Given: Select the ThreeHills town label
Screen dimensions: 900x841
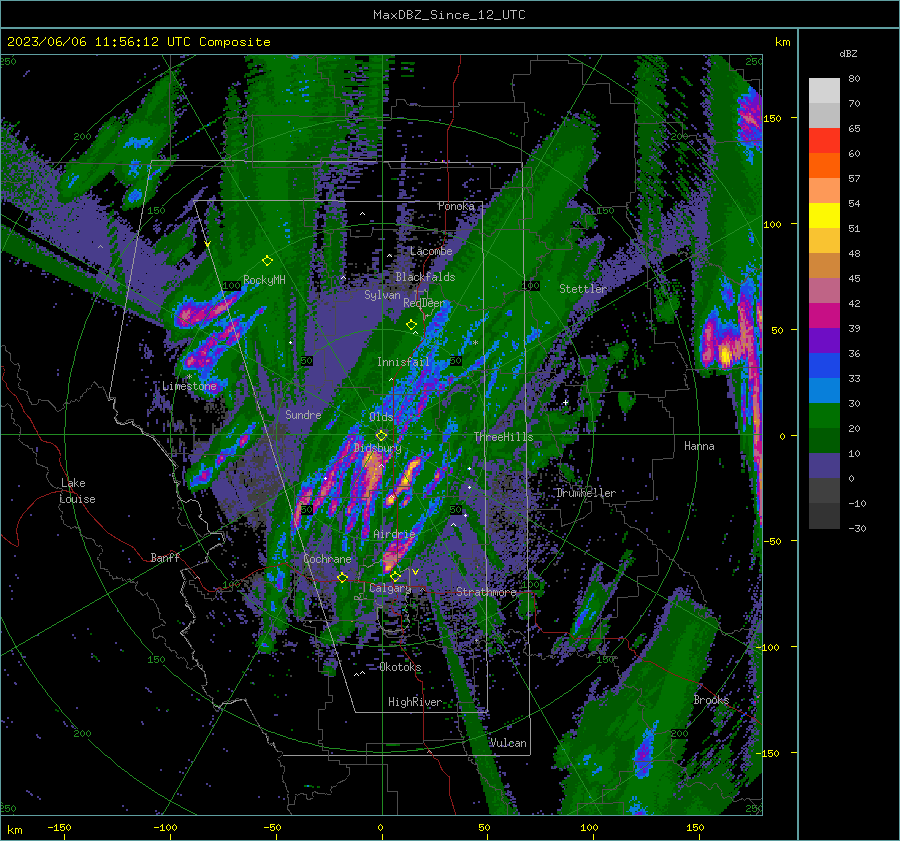Looking at the screenshot, I should tap(503, 437).
